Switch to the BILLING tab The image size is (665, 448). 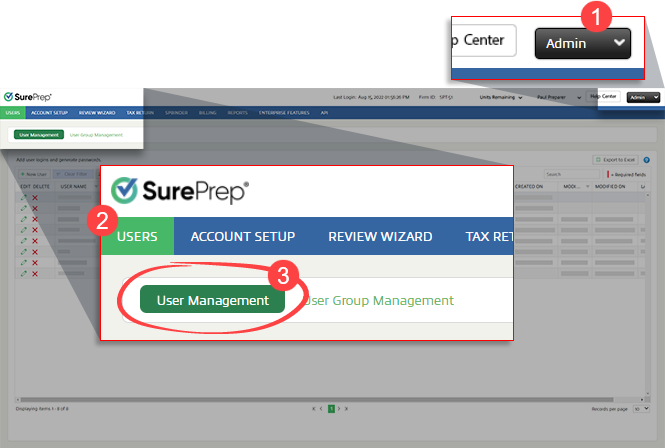click(207, 113)
